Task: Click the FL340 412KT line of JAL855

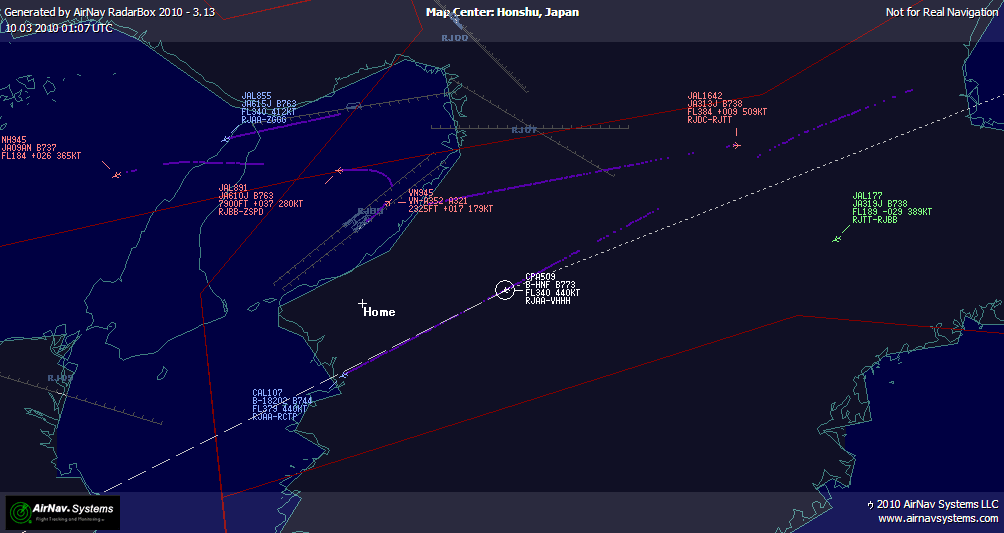Action: point(268,111)
